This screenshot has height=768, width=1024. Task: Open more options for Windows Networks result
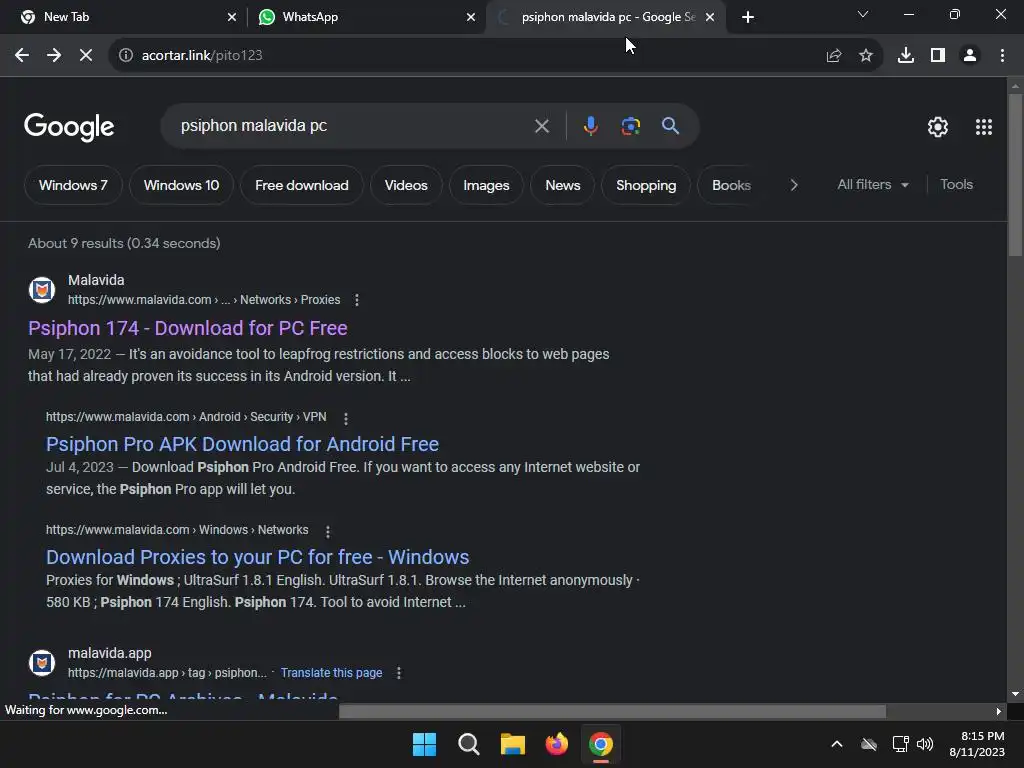coord(328,532)
